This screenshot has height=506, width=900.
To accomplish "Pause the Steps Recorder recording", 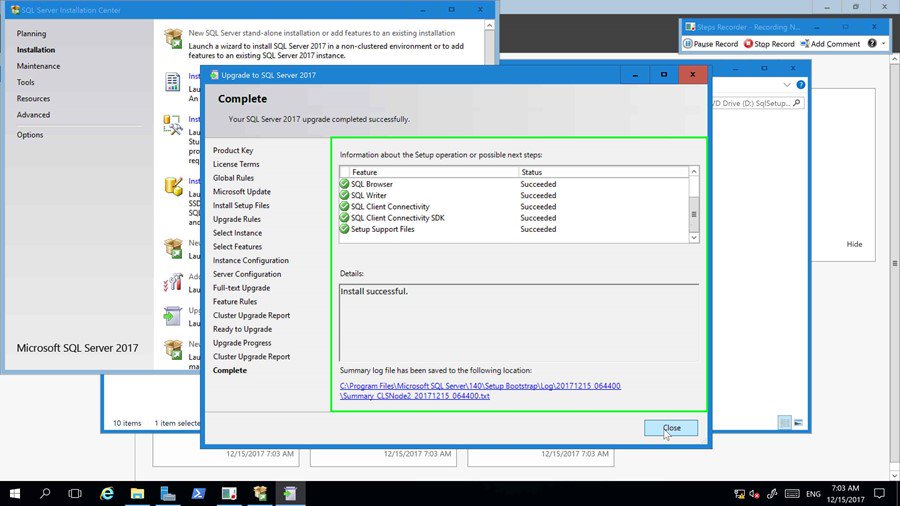I will pyautogui.click(x=711, y=44).
